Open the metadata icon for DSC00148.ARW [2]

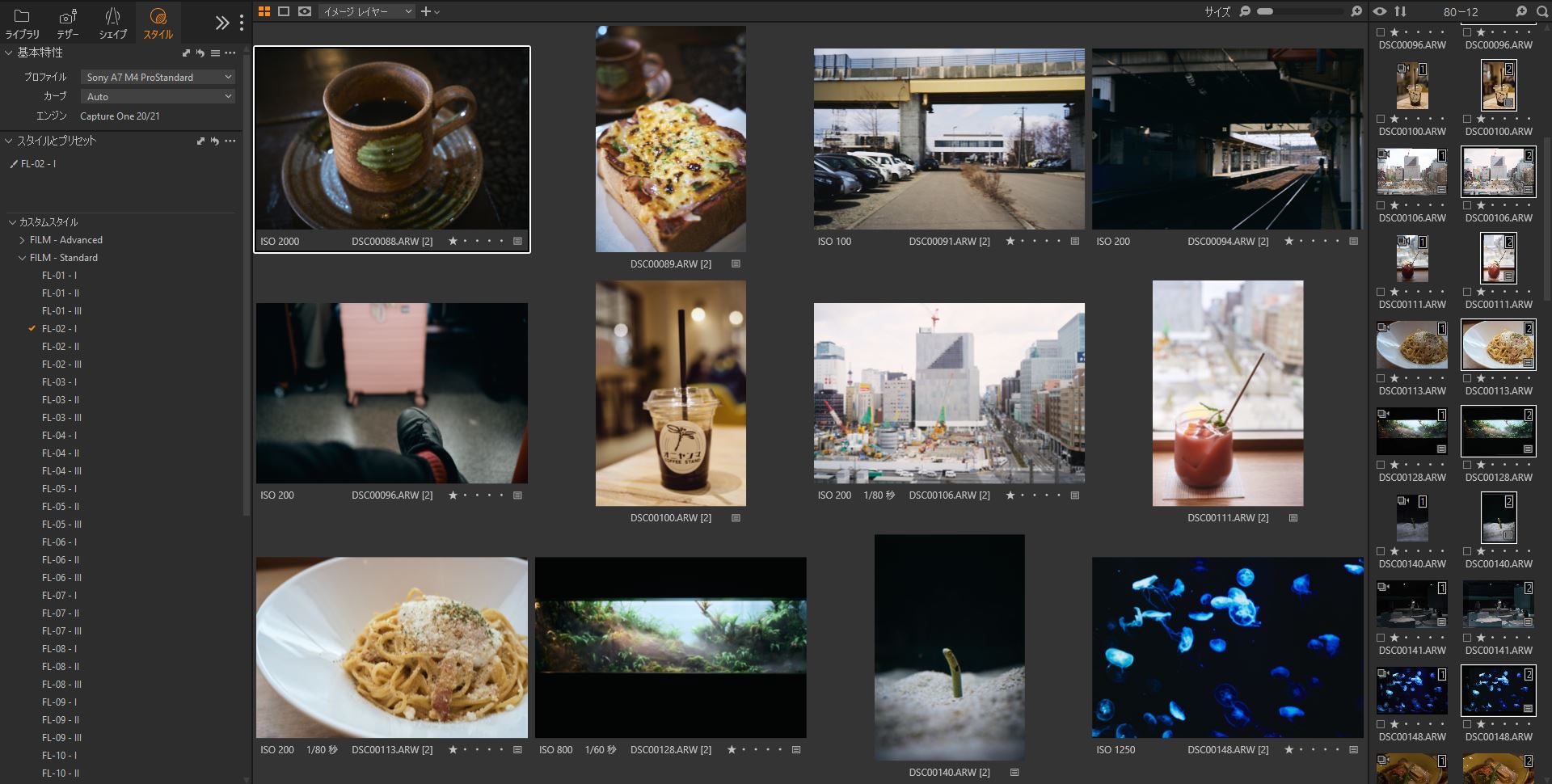coord(1353,749)
